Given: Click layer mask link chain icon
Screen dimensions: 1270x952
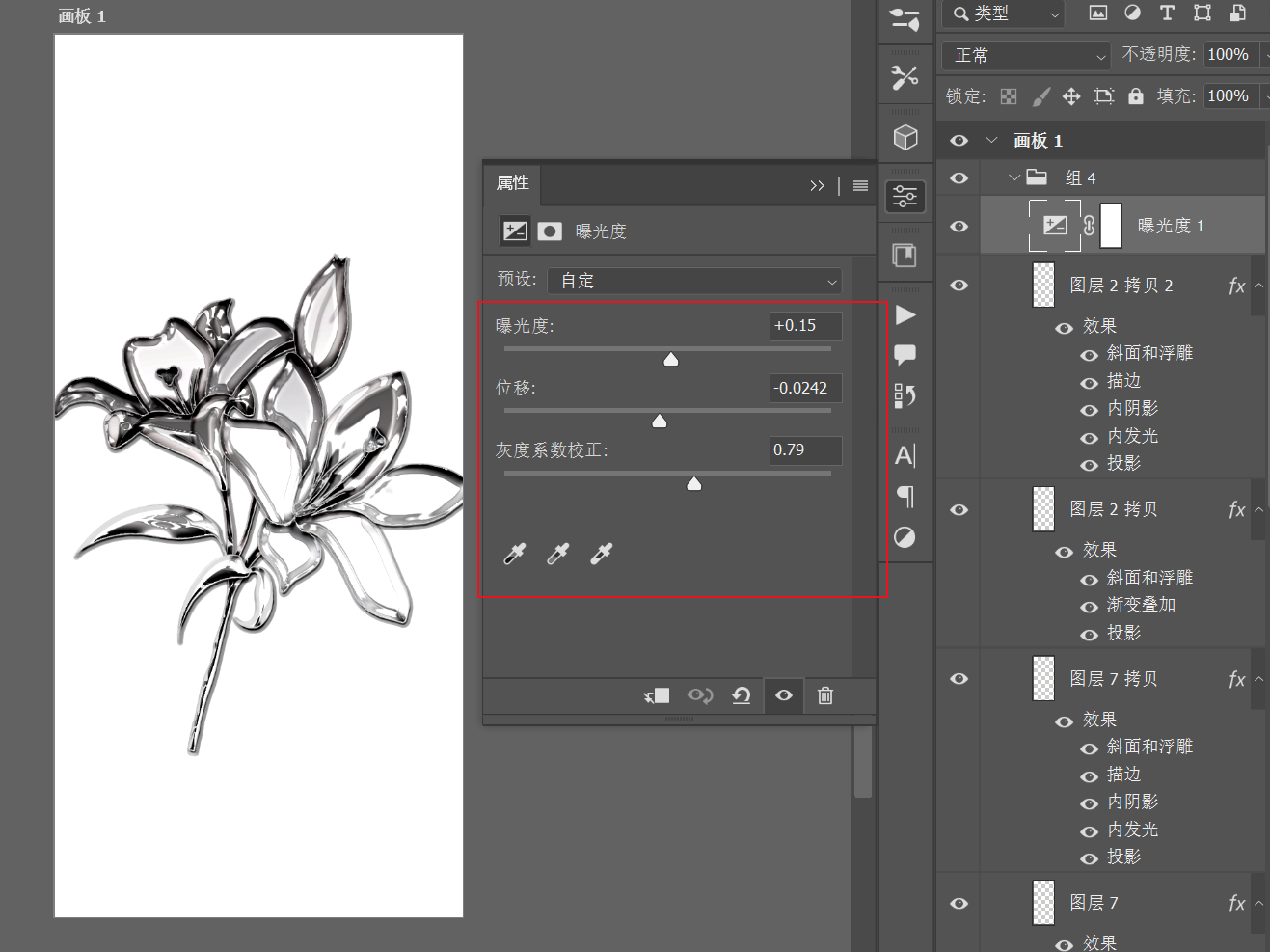Looking at the screenshot, I should point(1089,226).
